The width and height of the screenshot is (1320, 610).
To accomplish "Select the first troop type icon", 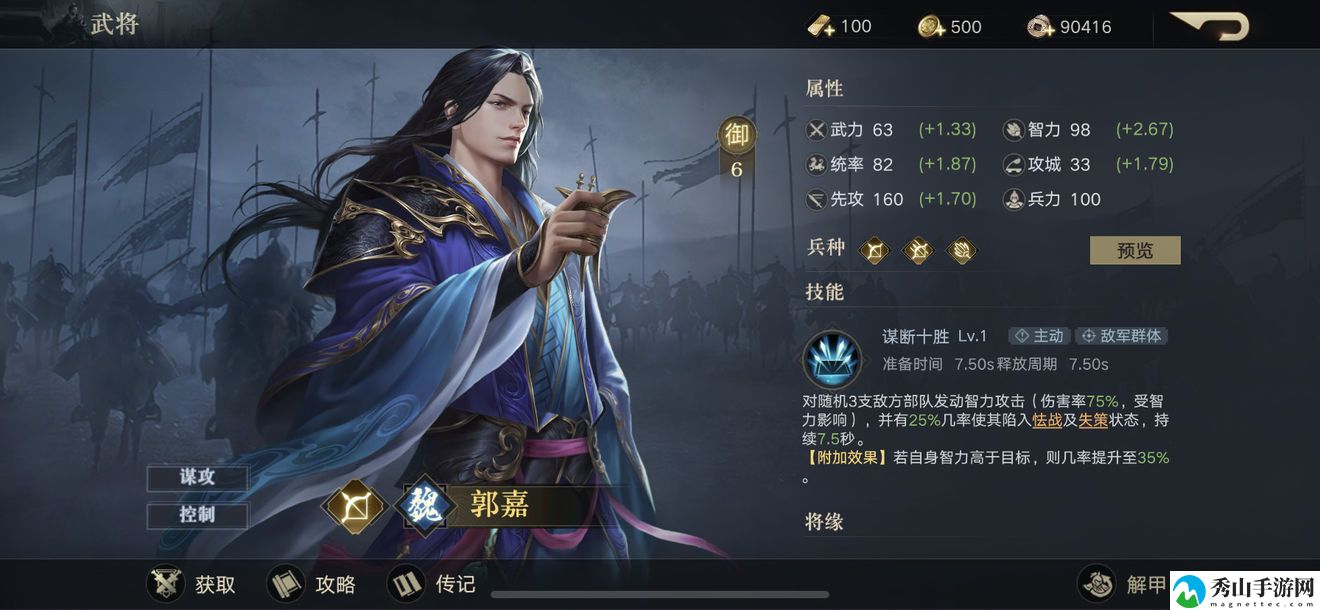I will (x=874, y=250).
